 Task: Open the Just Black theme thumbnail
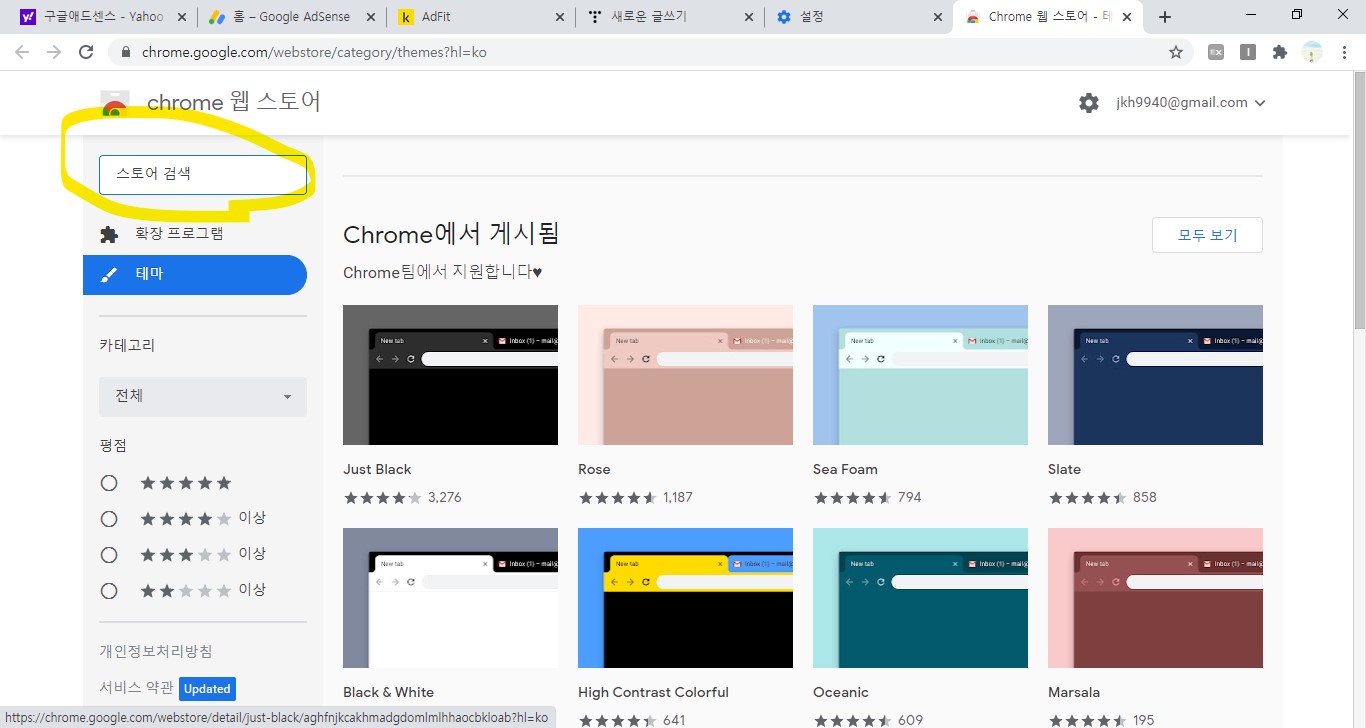pyautogui.click(x=450, y=375)
